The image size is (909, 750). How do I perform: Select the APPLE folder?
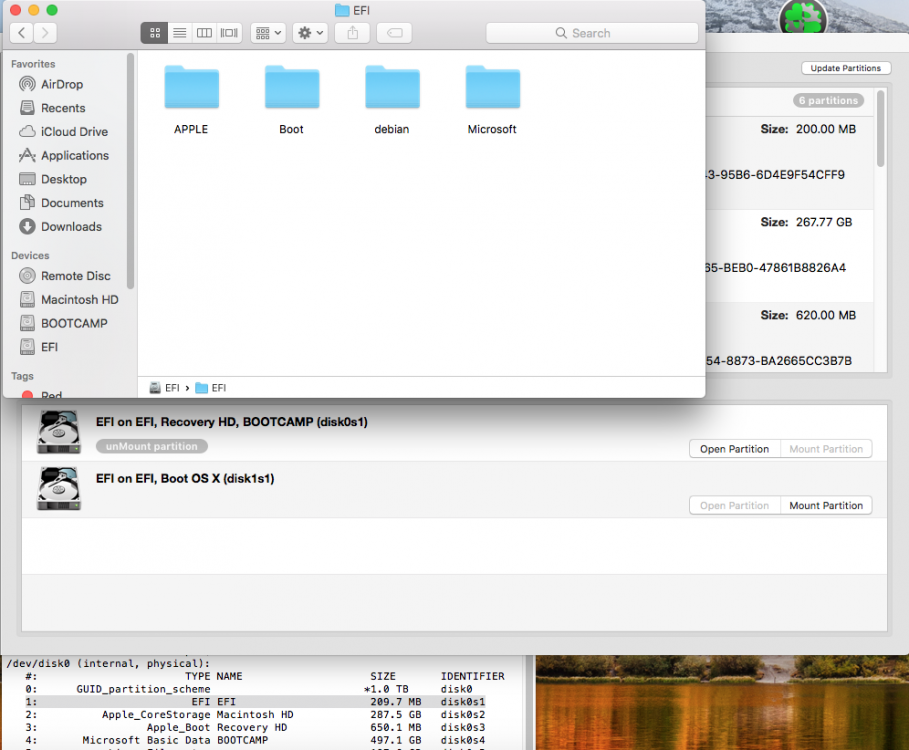coord(191,100)
